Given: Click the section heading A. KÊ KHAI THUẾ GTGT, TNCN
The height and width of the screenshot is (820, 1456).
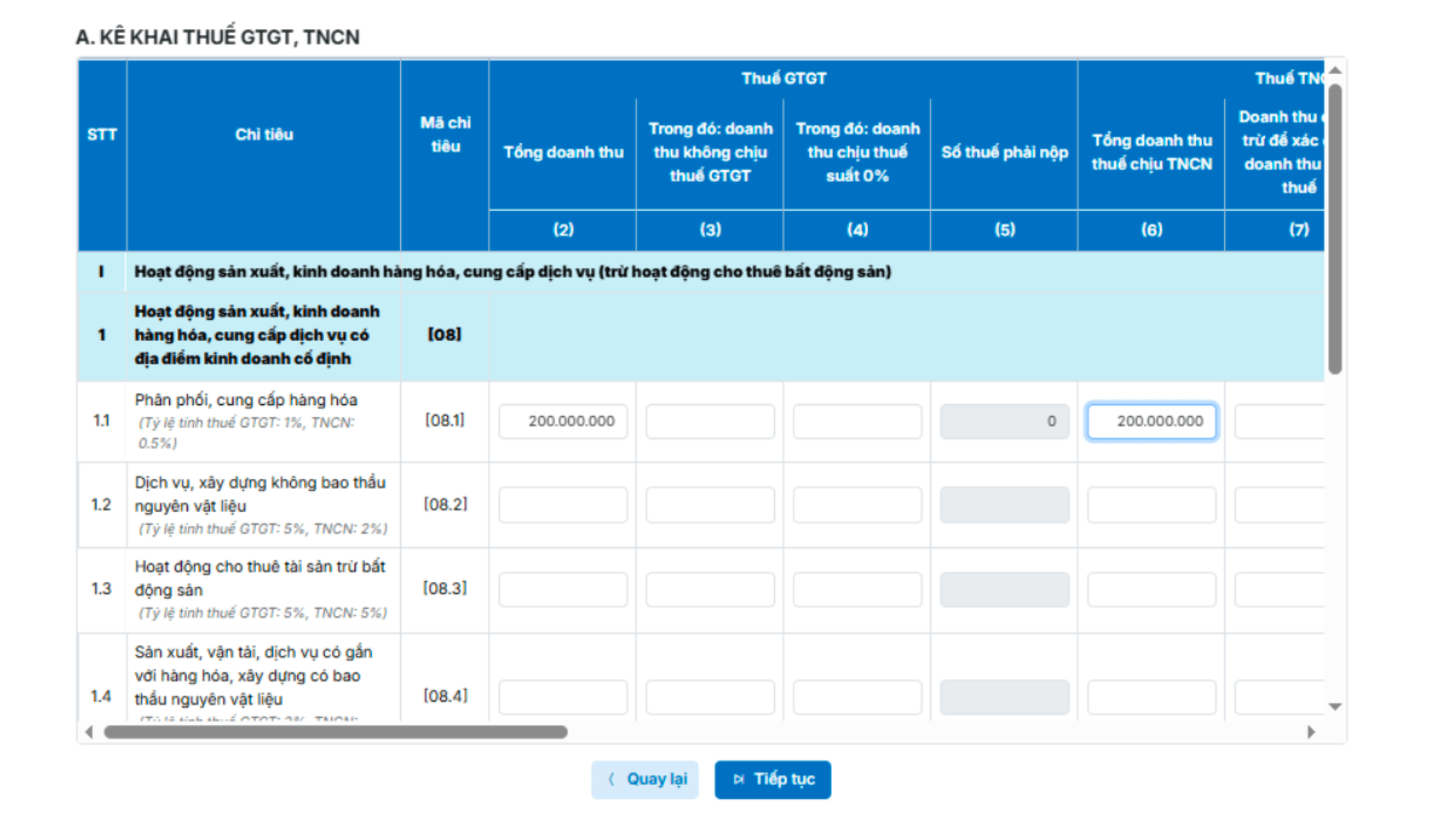Looking at the screenshot, I should 218,37.
